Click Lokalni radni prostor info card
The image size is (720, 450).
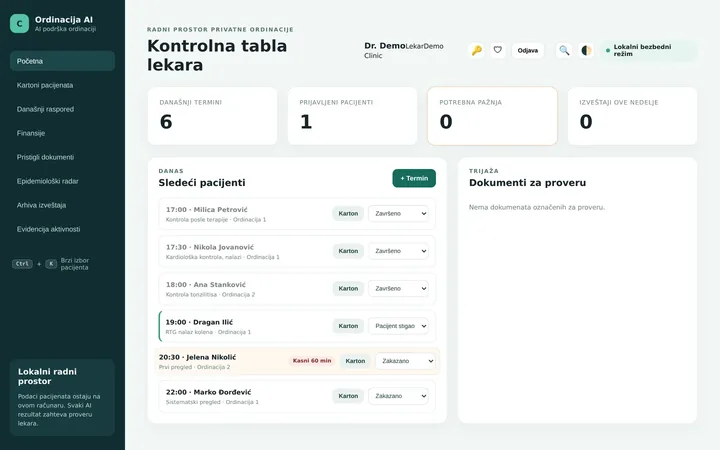click(x=62, y=397)
